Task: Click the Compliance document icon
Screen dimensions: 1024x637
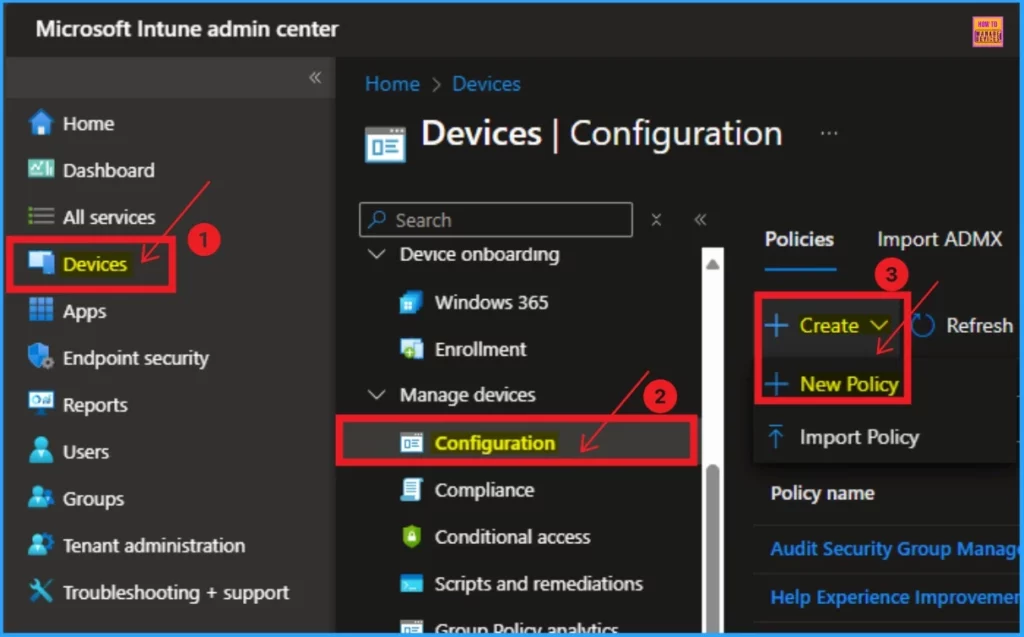Action: [x=411, y=489]
